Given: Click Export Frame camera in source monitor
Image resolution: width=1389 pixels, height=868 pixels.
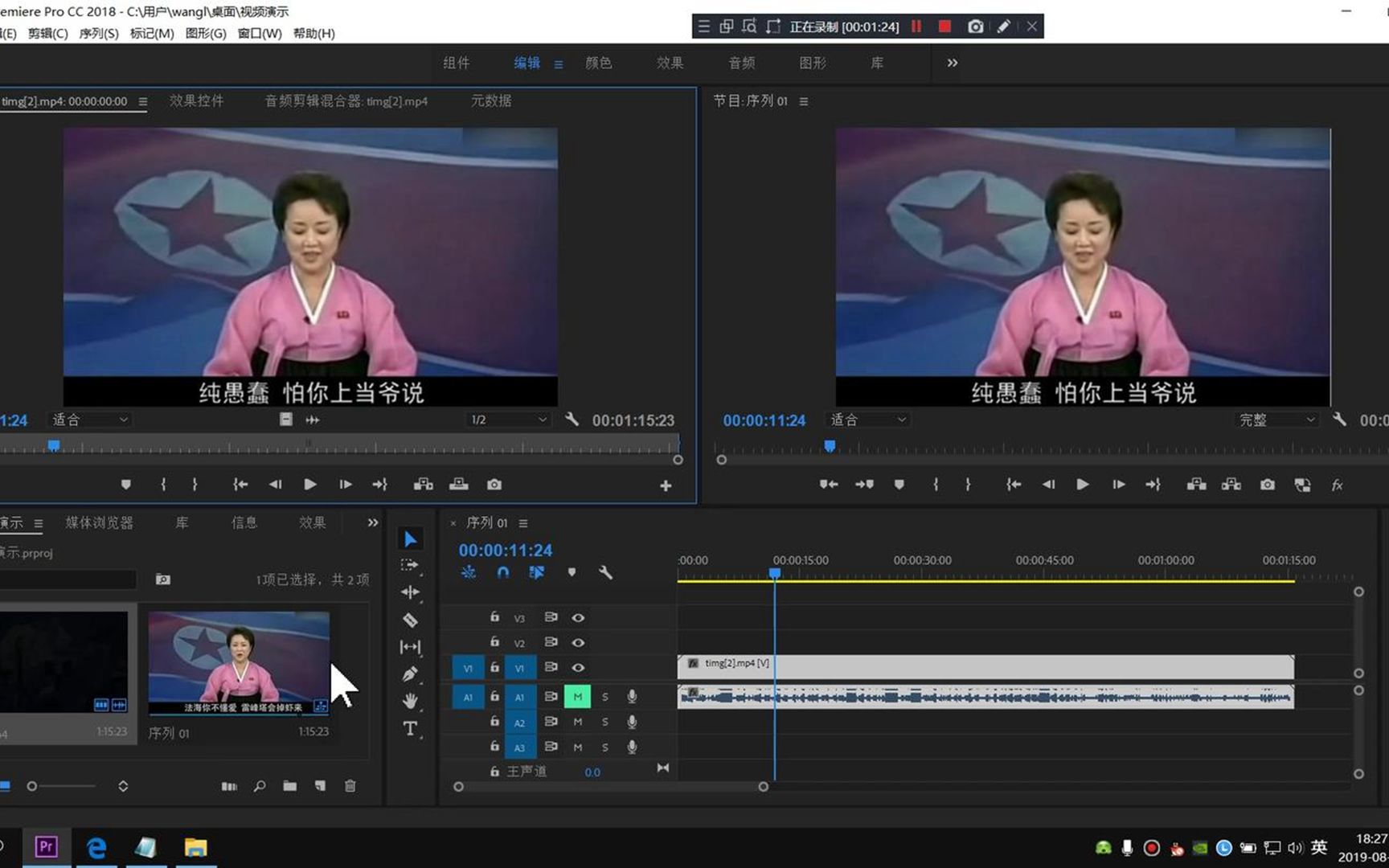Looking at the screenshot, I should (x=494, y=485).
